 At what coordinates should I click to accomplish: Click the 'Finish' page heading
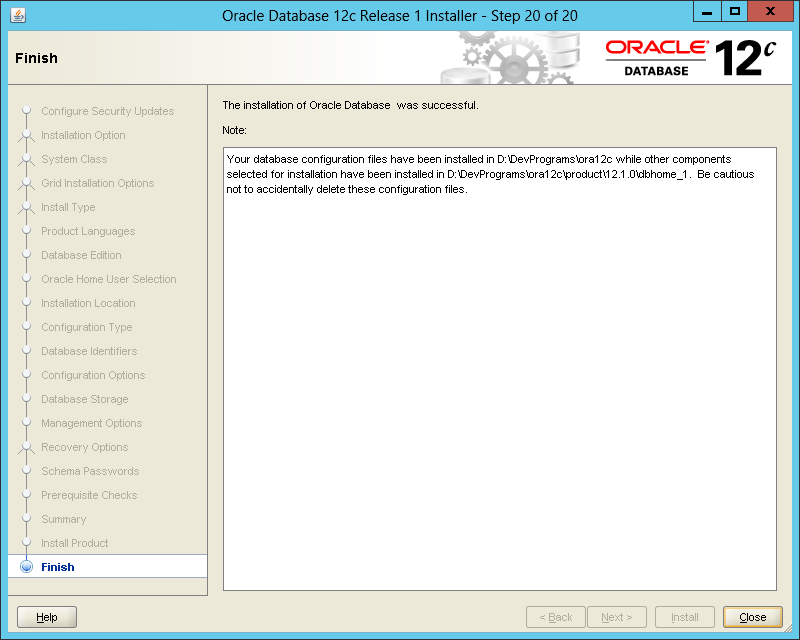pos(36,58)
